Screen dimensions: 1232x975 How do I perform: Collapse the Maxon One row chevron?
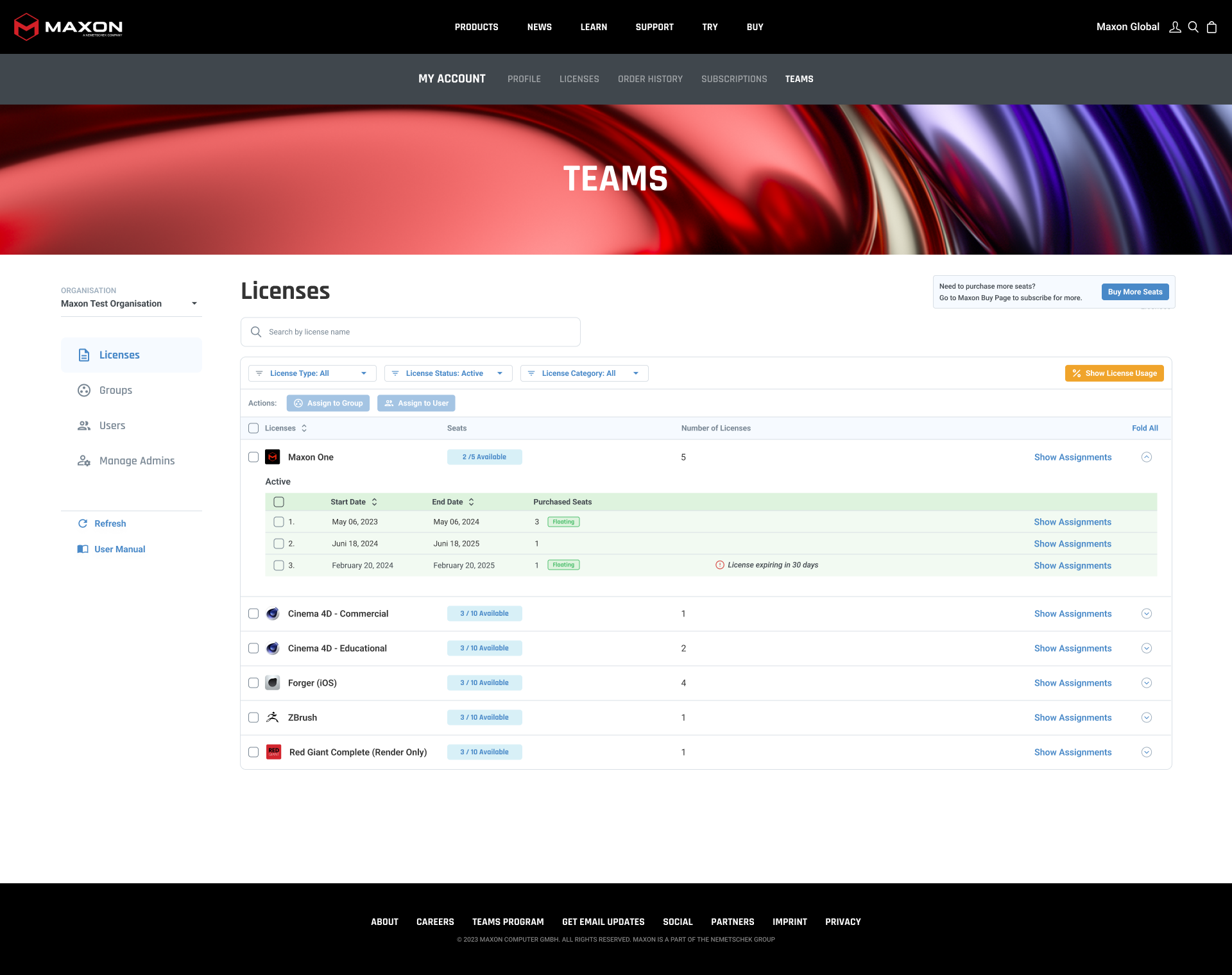click(1147, 457)
